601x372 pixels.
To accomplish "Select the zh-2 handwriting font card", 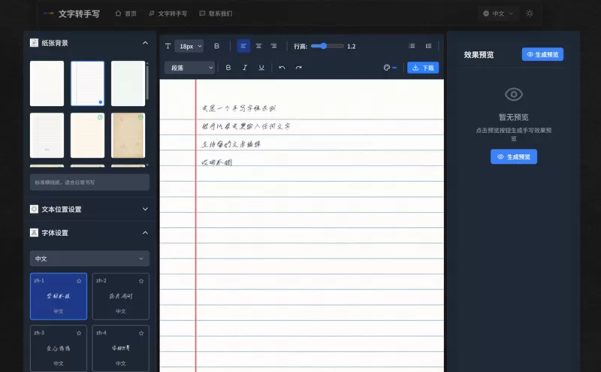I will pos(121,296).
